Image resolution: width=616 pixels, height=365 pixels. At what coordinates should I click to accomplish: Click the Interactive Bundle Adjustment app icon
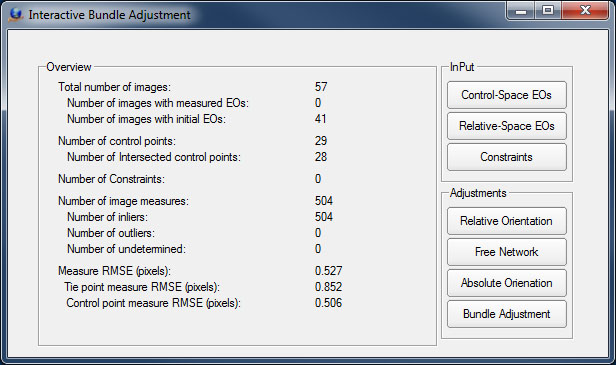click(x=15, y=15)
